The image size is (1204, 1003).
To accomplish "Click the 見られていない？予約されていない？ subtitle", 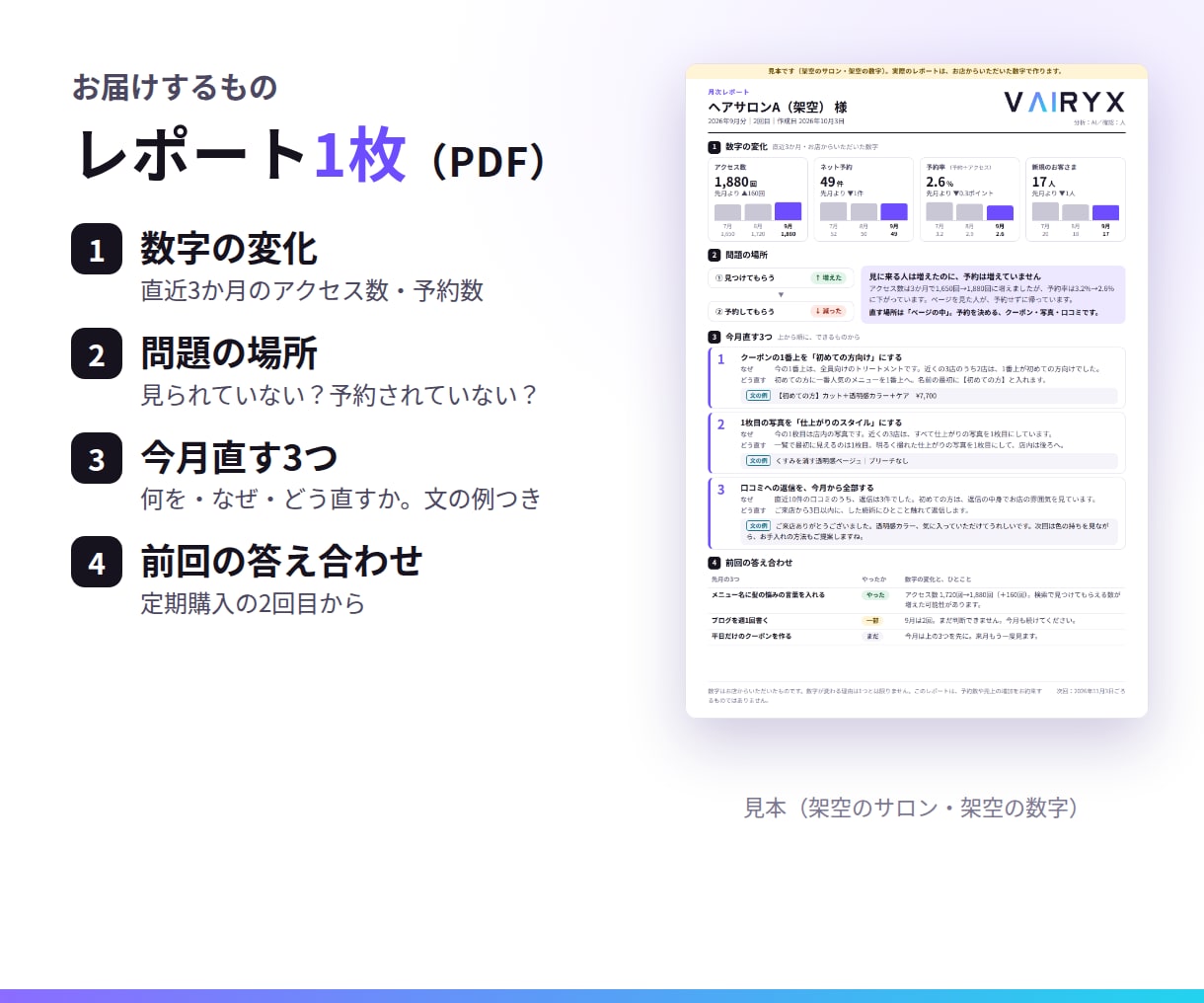I will (x=339, y=395).
